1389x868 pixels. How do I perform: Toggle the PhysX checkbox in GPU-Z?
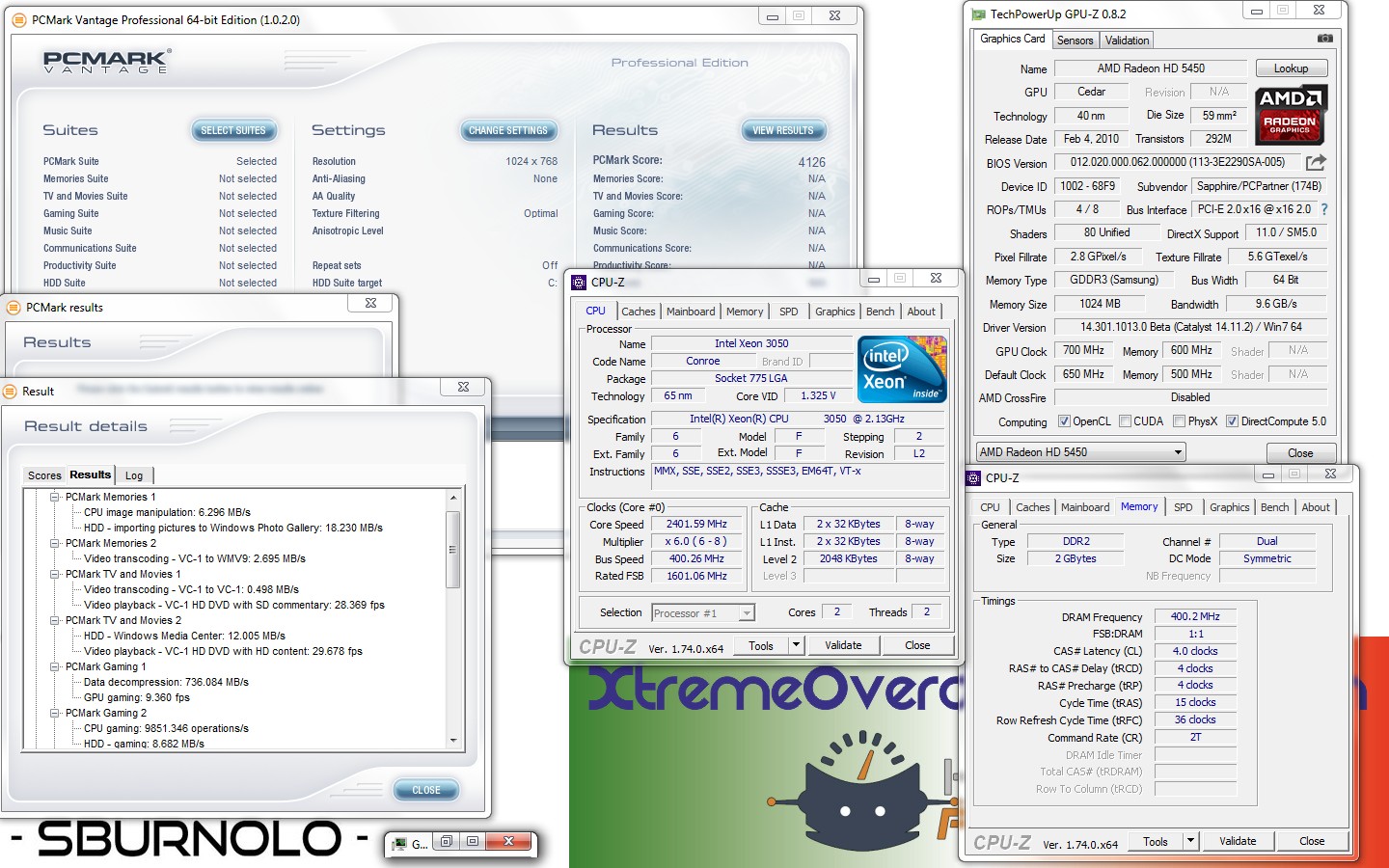[x=1179, y=421]
